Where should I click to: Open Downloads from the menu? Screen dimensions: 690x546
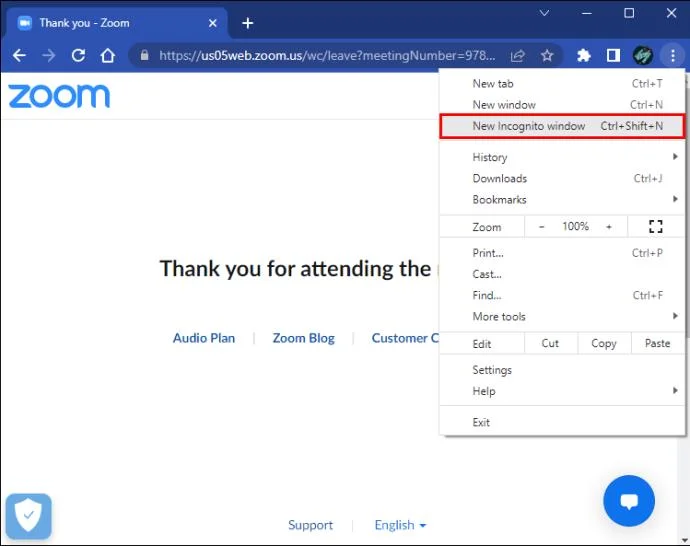pyautogui.click(x=562, y=178)
